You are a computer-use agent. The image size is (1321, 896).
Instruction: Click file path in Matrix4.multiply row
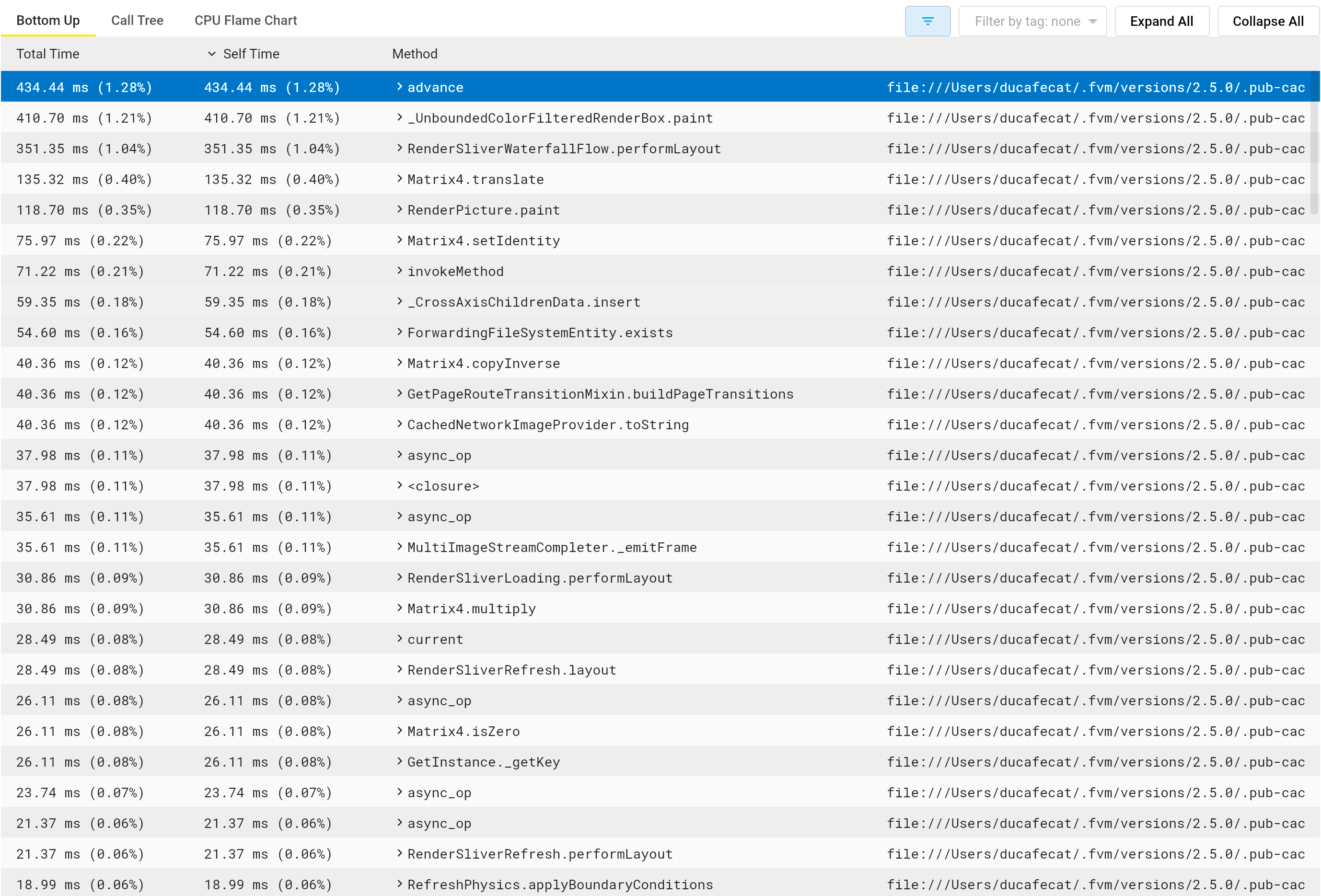[1096, 609]
